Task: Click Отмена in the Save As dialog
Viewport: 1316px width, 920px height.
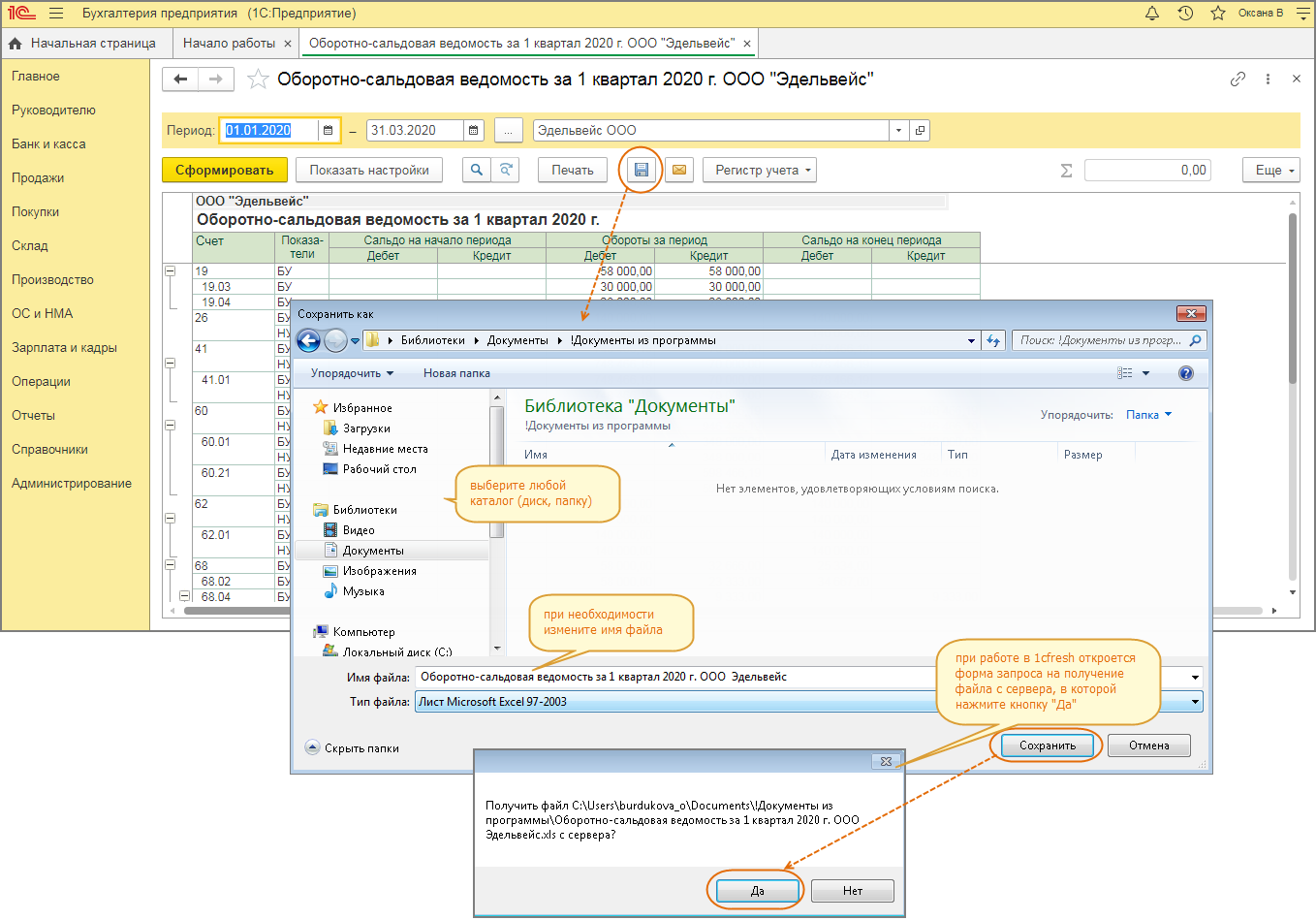Action: click(1148, 746)
